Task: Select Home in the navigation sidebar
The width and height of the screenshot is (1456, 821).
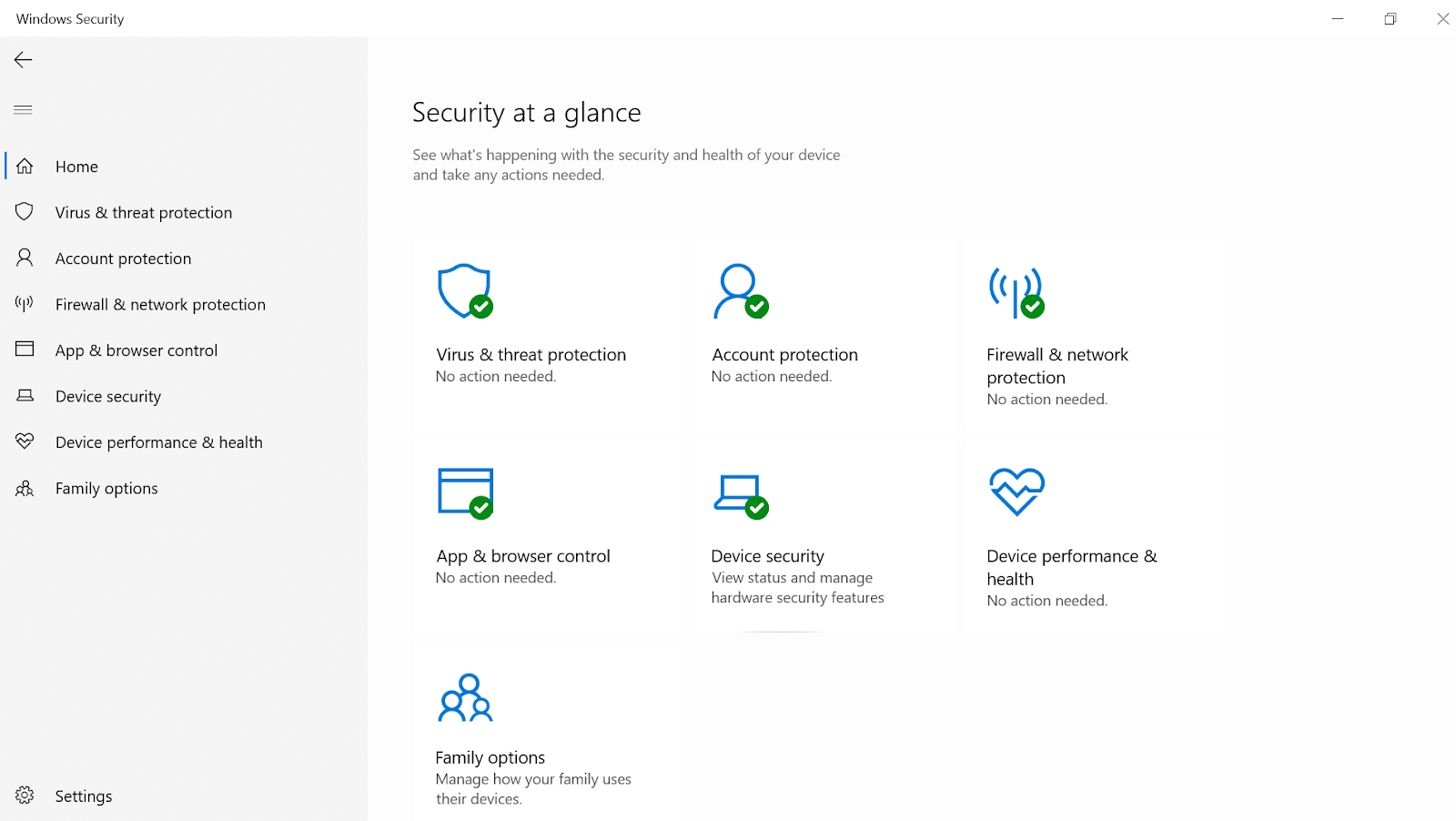Action: (x=76, y=166)
